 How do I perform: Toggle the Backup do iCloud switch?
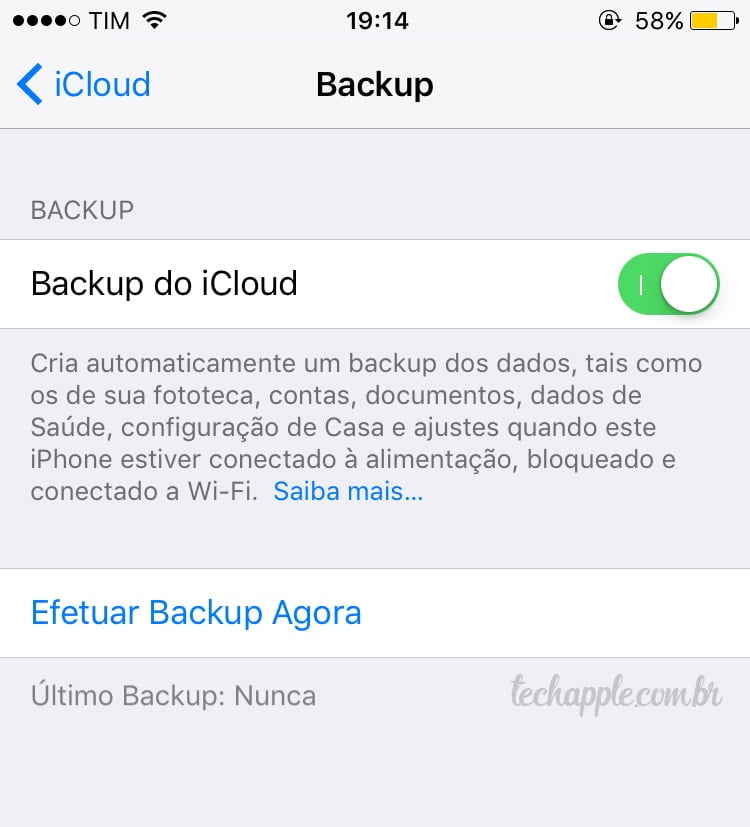tap(668, 284)
